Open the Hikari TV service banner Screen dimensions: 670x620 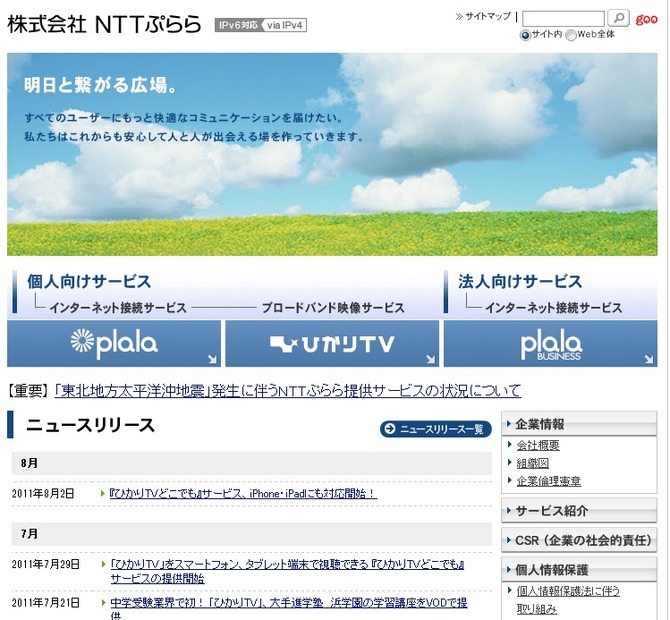332,344
